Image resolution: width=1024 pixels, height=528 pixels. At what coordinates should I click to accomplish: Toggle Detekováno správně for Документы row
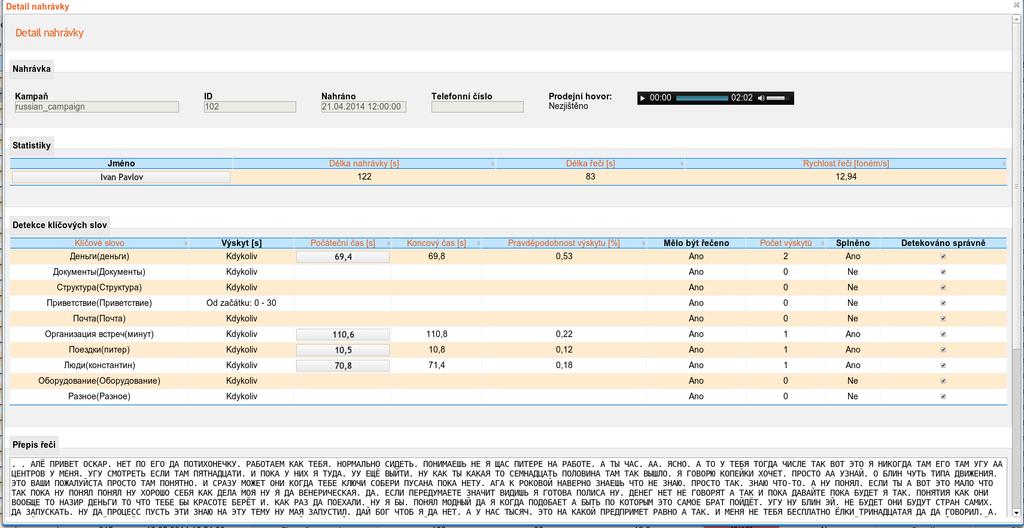coord(943,272)
